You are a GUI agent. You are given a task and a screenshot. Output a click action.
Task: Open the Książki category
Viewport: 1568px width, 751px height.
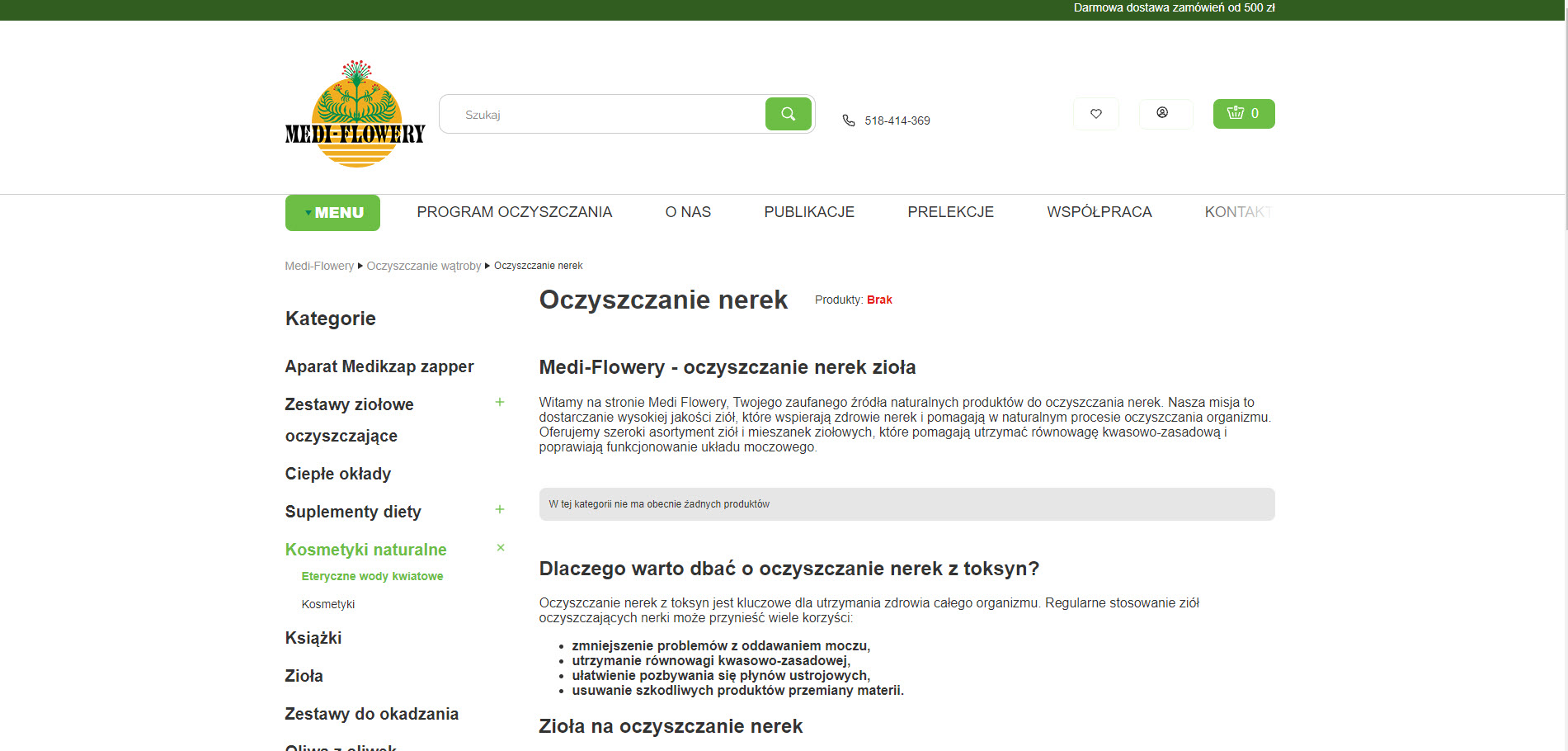click(313, 638)
